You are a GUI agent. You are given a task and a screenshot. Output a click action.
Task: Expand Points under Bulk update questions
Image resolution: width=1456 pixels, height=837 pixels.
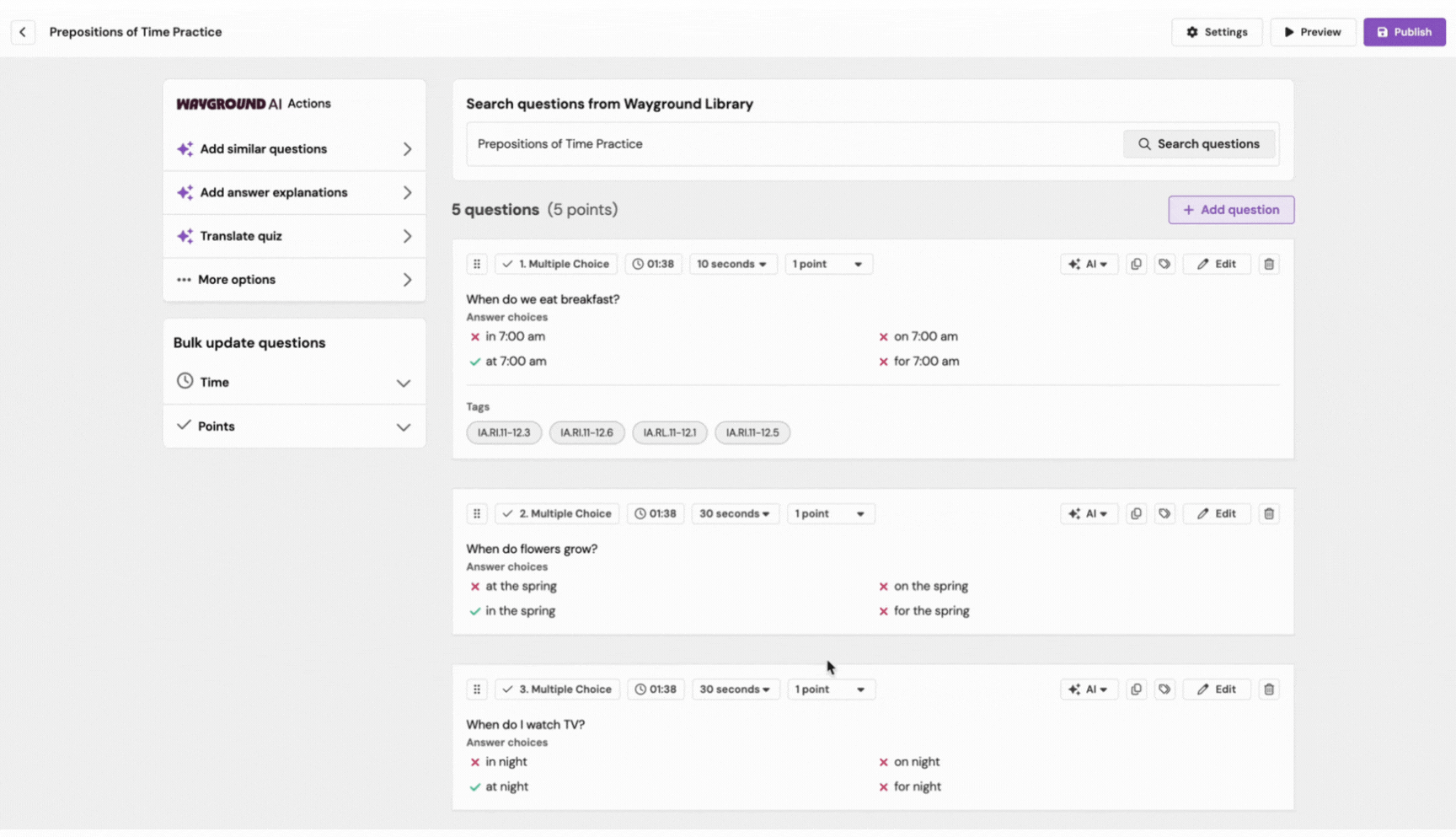294,426
